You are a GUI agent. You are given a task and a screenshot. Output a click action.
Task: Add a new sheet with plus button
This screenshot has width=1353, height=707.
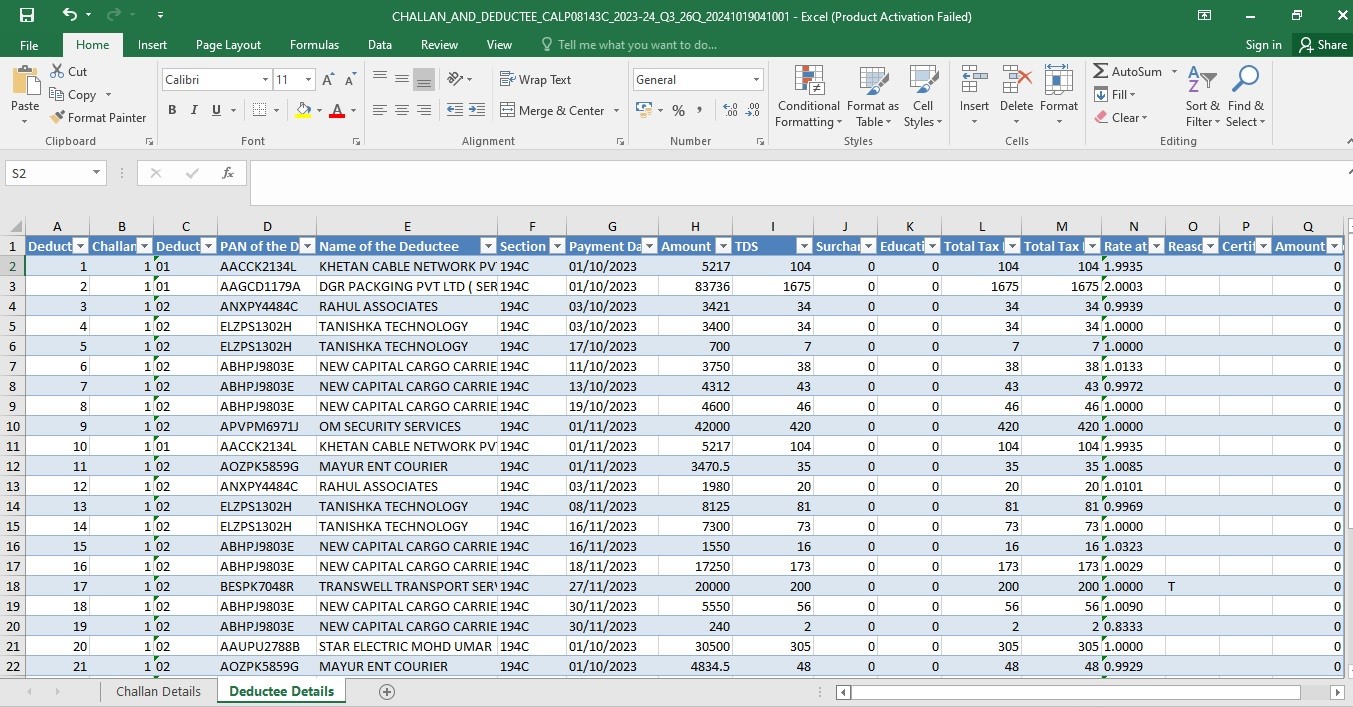[x=387, y=692]
